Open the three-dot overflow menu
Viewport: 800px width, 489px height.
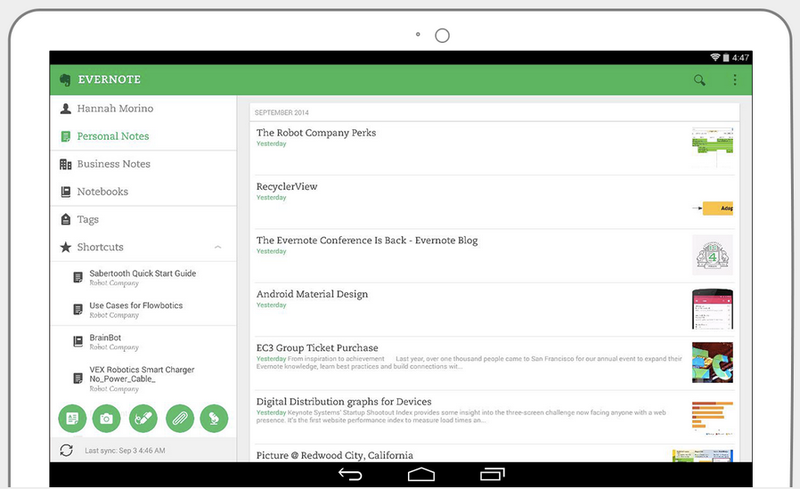click(735, 79)
